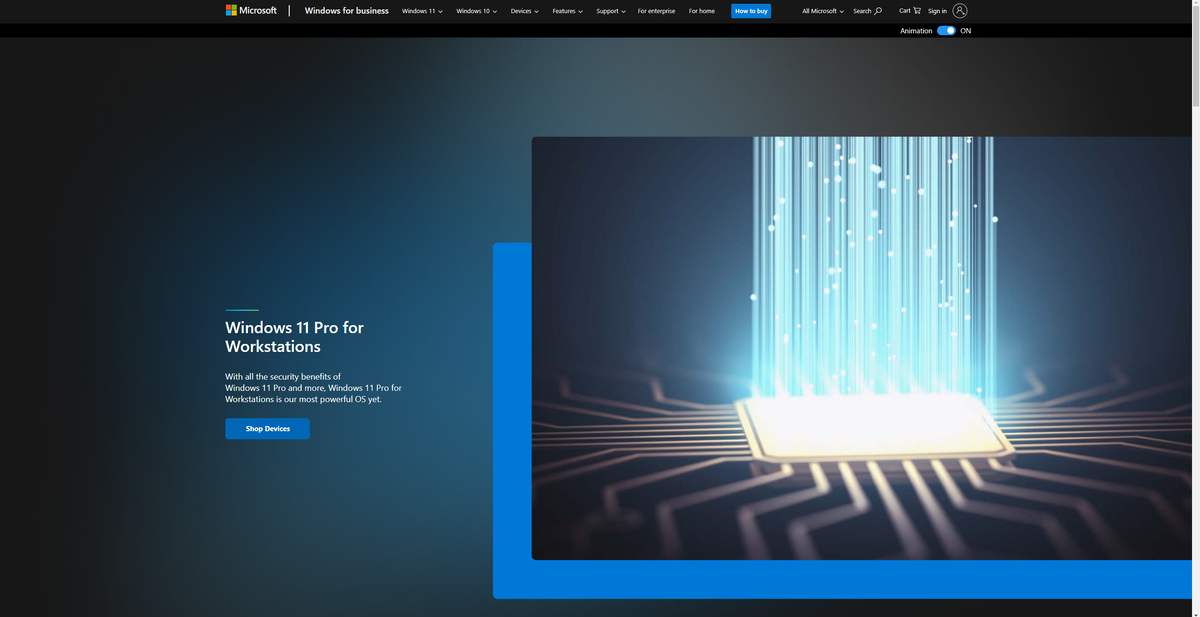
Task: Click the scrollbar down arrow
Action: (1196, 613)
